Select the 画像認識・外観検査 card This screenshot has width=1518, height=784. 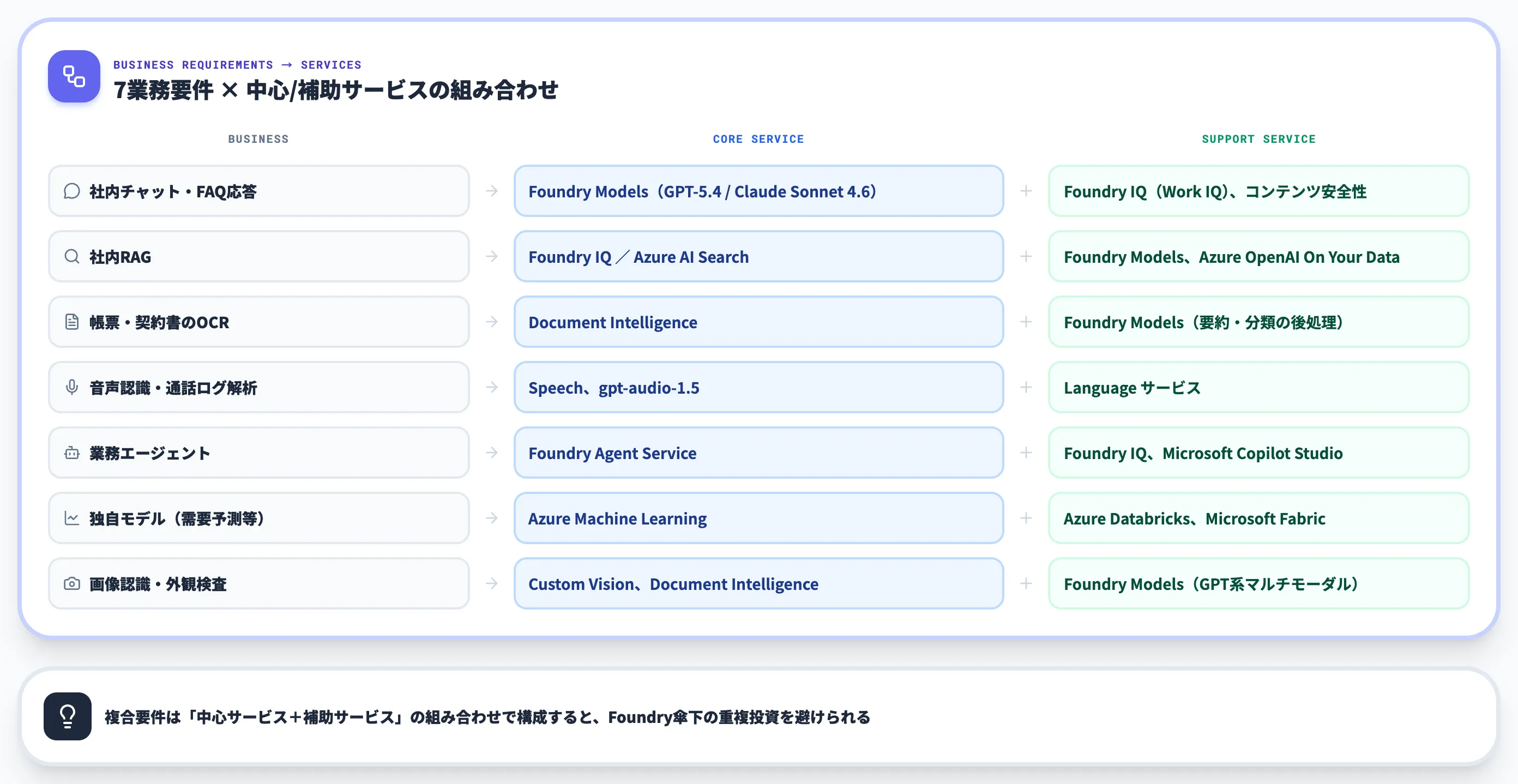tap(258, 583)
